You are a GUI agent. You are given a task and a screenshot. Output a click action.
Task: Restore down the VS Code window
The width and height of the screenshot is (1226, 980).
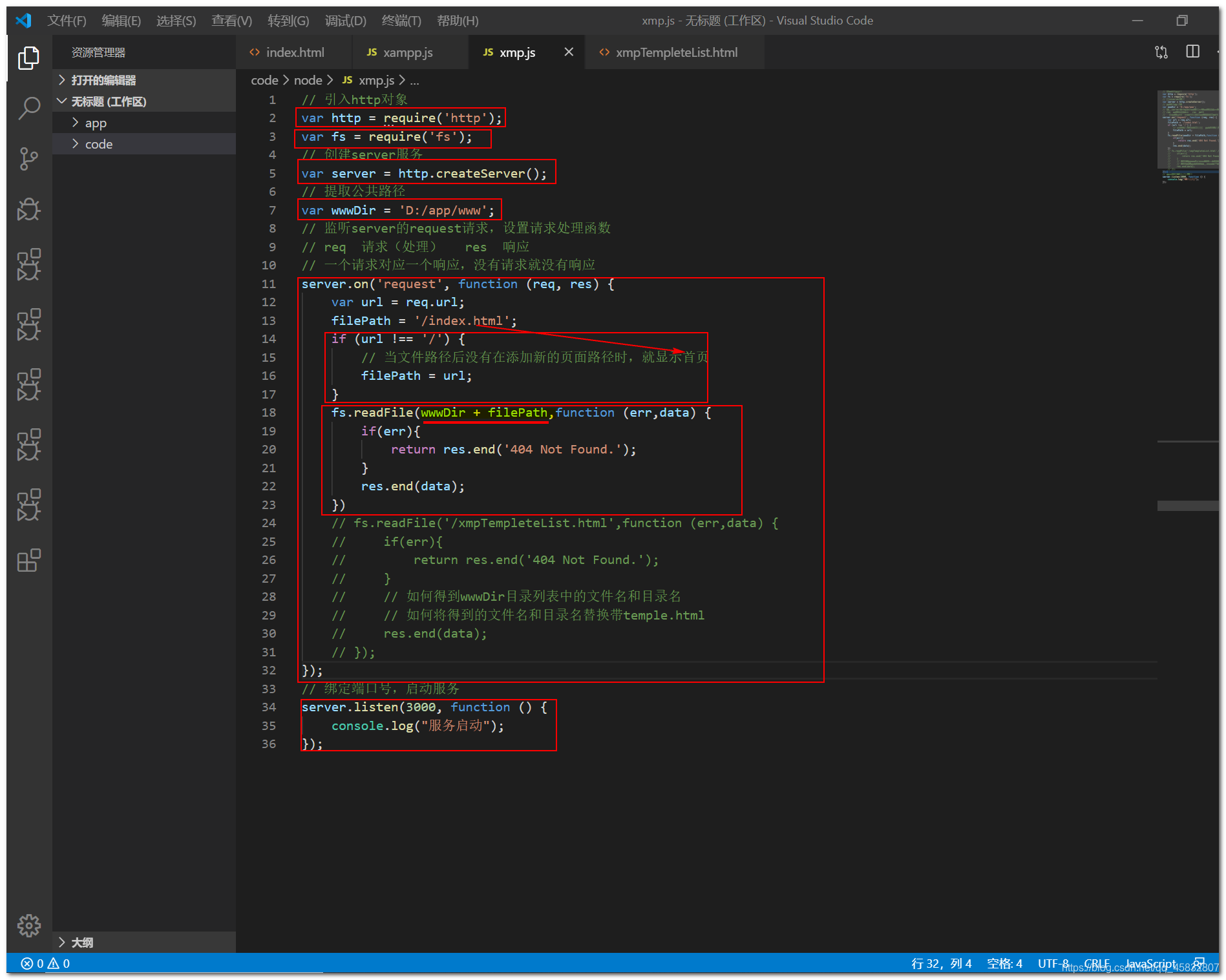[1182, 21]
